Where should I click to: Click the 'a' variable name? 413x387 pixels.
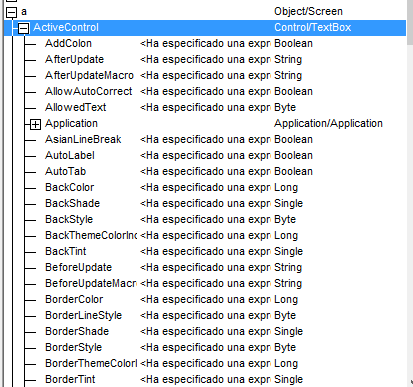click(x=24, y=12)
